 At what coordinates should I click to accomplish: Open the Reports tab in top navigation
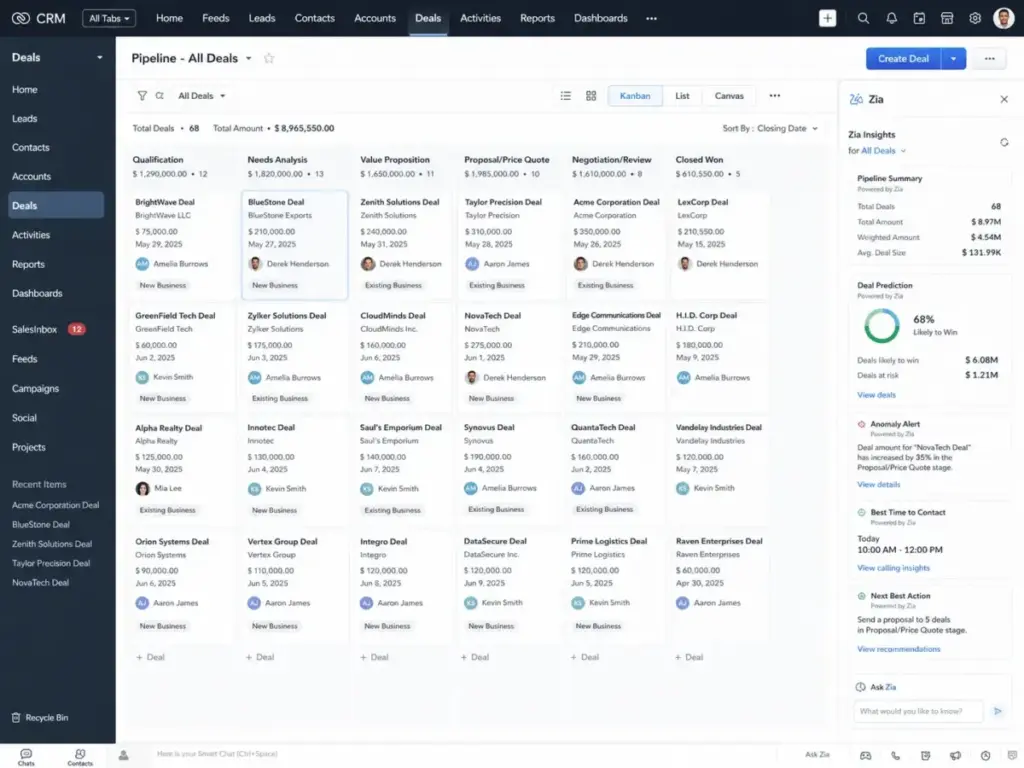point(537,18)
